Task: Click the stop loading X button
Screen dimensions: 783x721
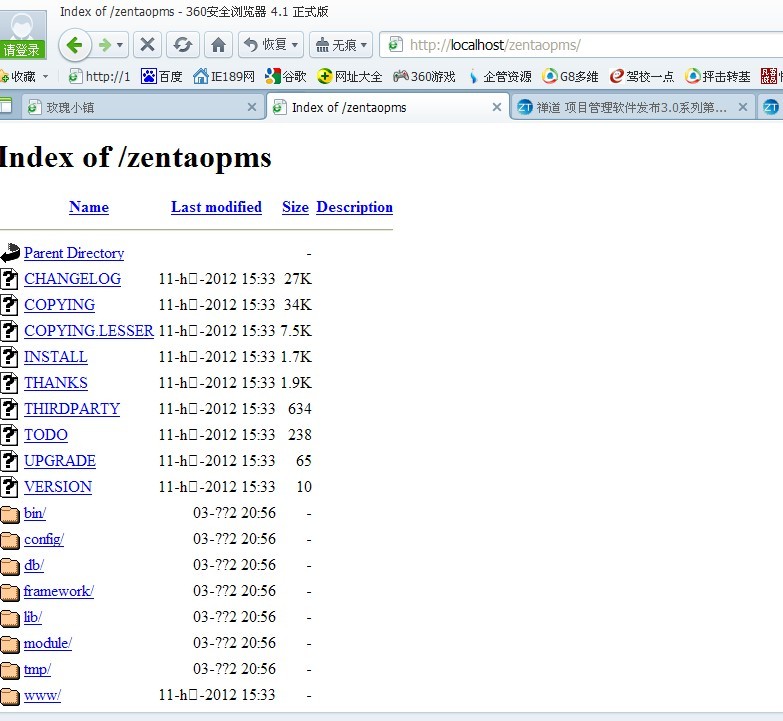Action: (x=147, y=45)
